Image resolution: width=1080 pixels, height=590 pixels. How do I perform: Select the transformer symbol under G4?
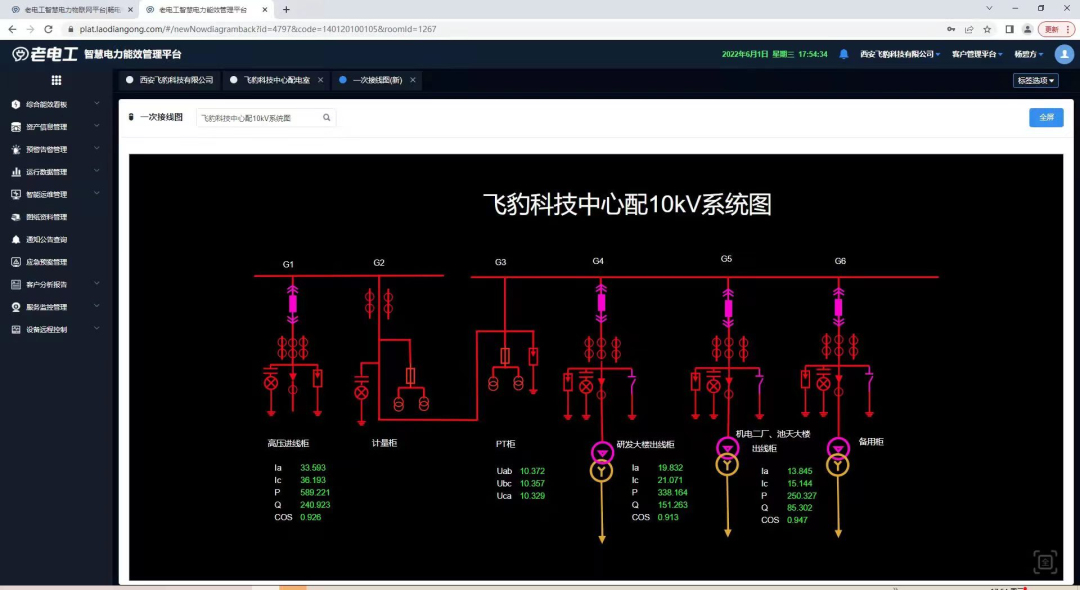[601, 461]
